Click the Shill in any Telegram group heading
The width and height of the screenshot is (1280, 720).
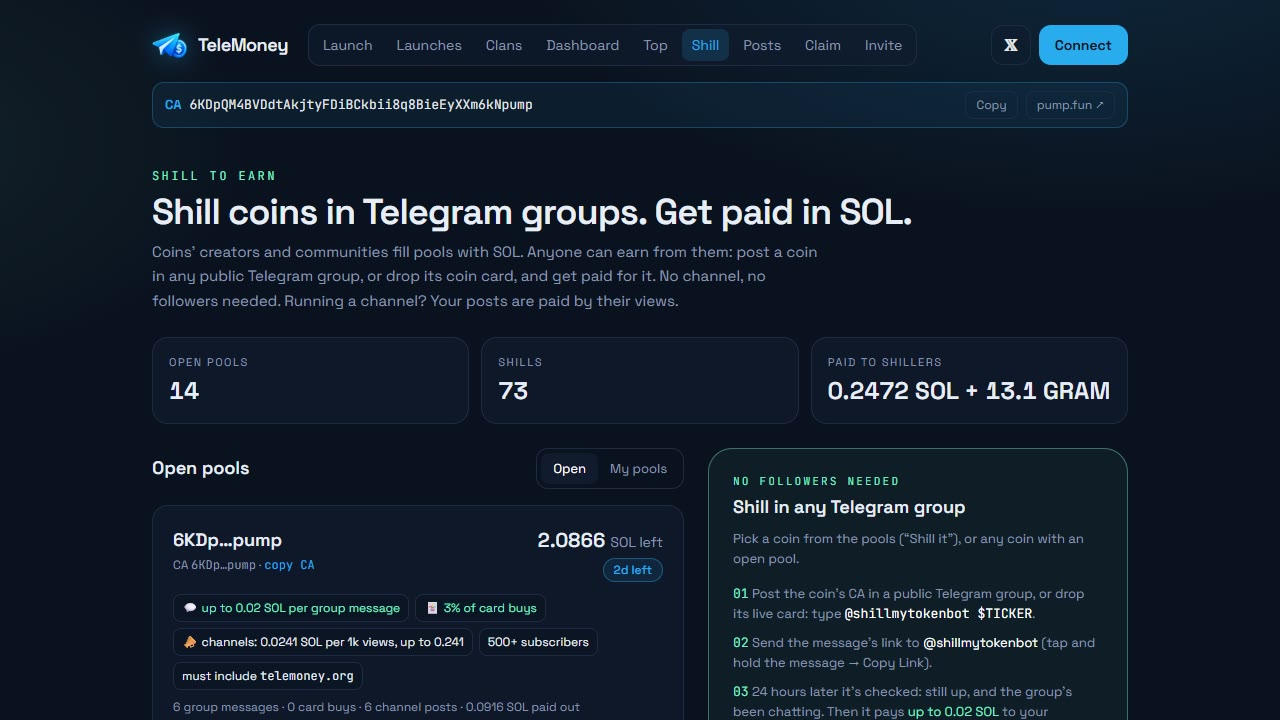coord(849,507)
